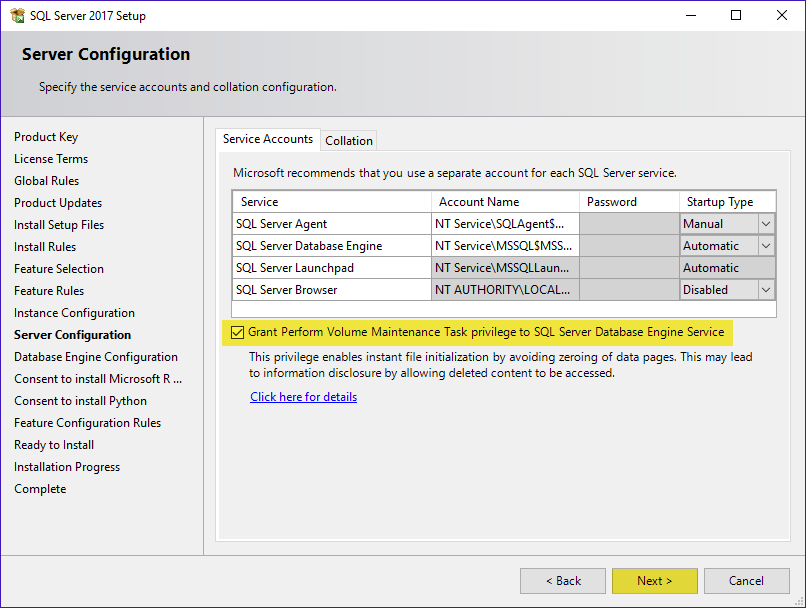Select the Database Engine account name cell
This screenshot has width=806, height=608.
(x=505, y=246)
